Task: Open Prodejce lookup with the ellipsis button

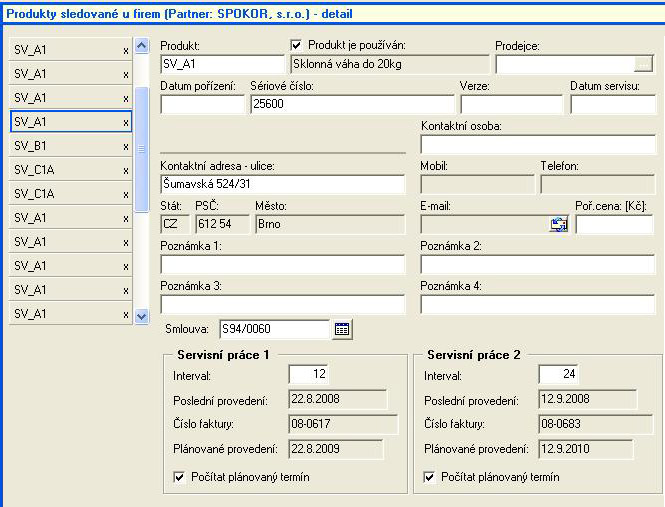Action: coord(643,64)
